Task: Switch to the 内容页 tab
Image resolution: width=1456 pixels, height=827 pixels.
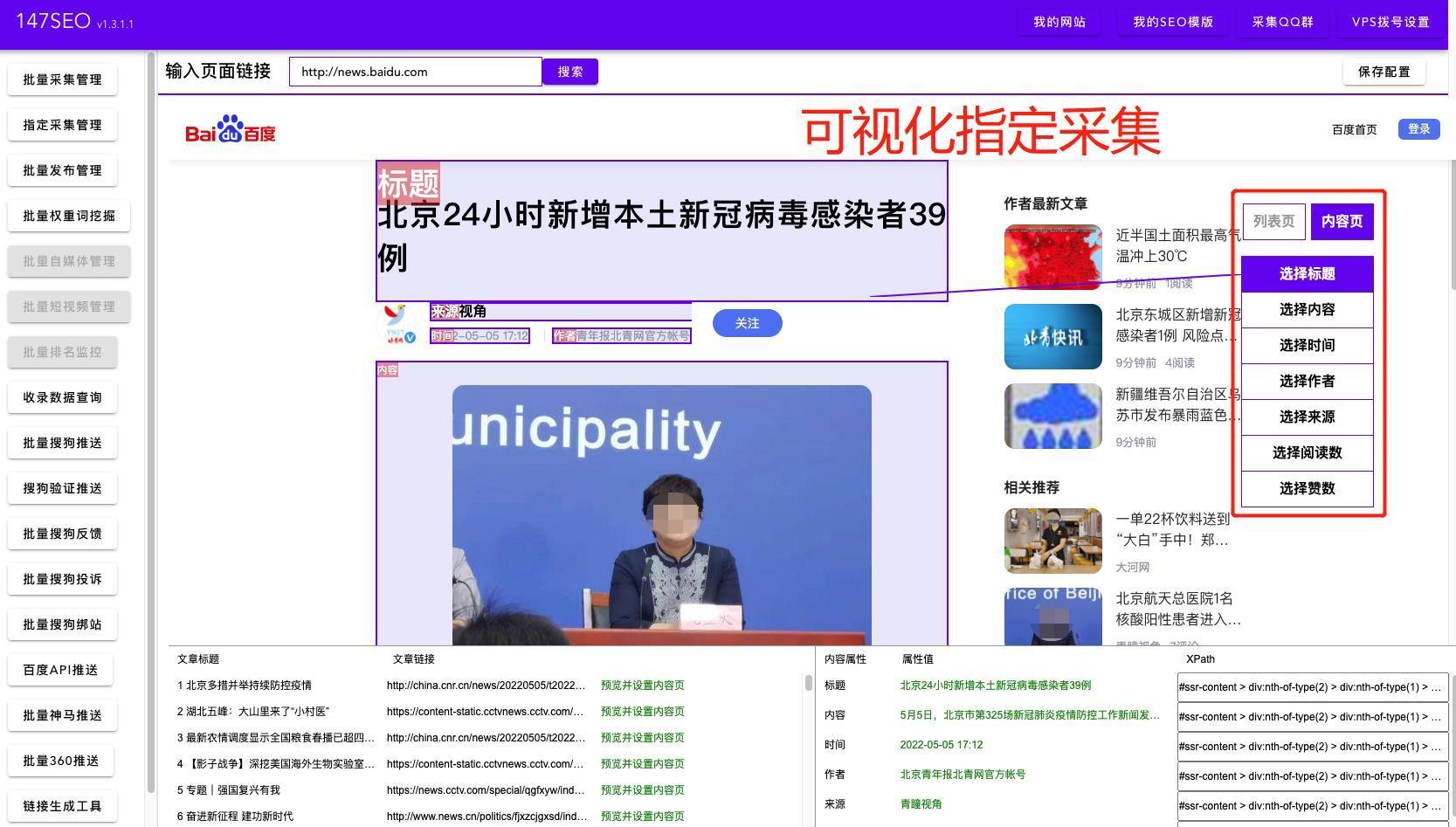Action: point(1342,221)
